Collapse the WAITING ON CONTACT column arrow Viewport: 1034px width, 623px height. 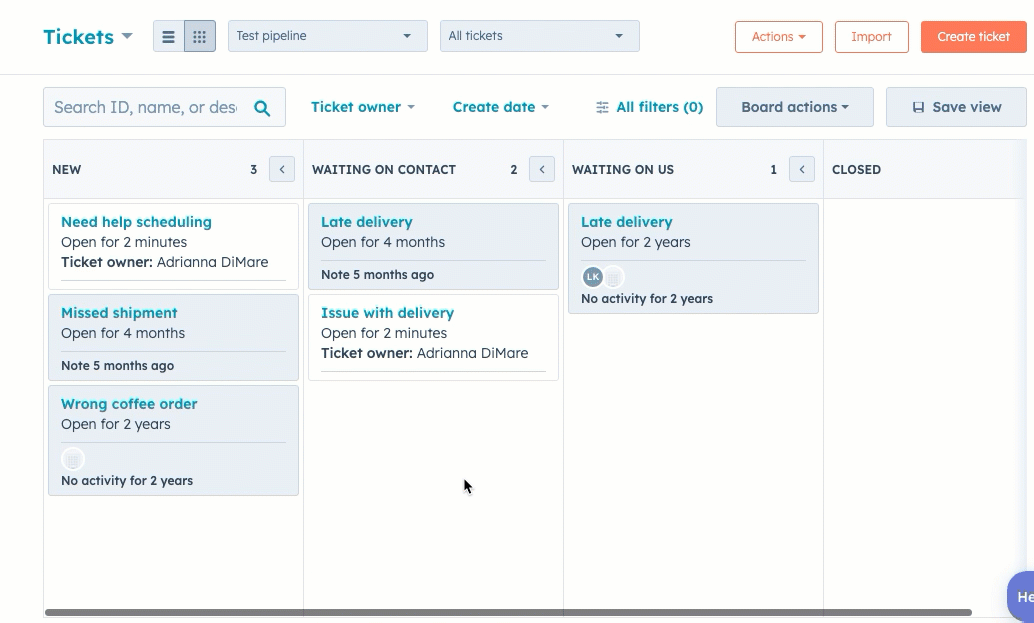point(541,169)
